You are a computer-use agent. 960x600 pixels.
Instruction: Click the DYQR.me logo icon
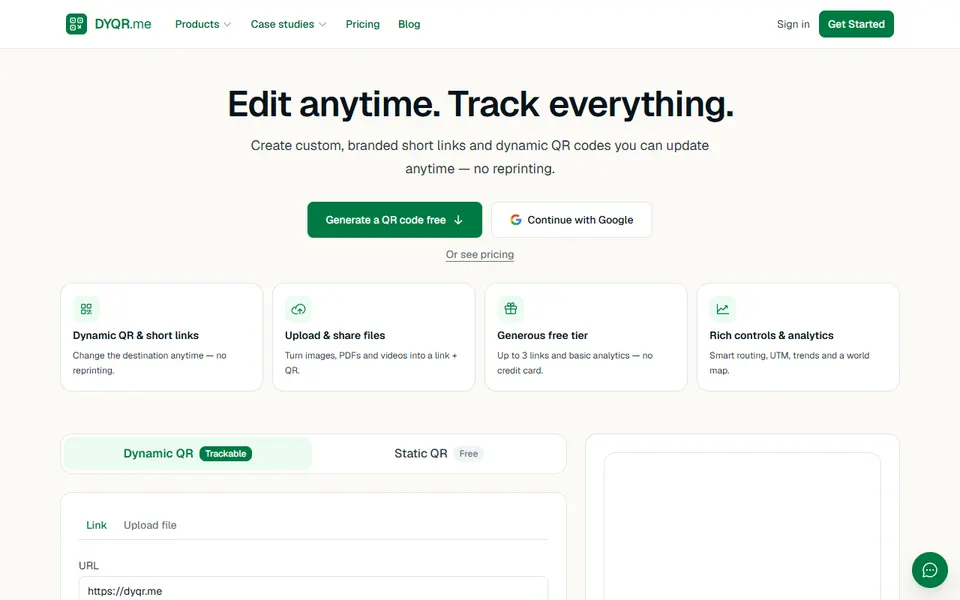tap(77, 24)
